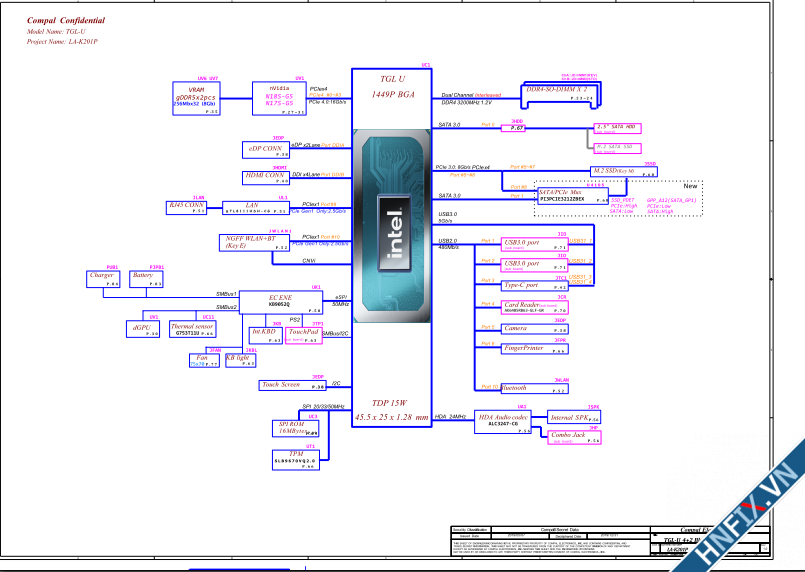Select the Thermal sensor block
This screenshot has height=572, width=805.
(x=192, y=329)
